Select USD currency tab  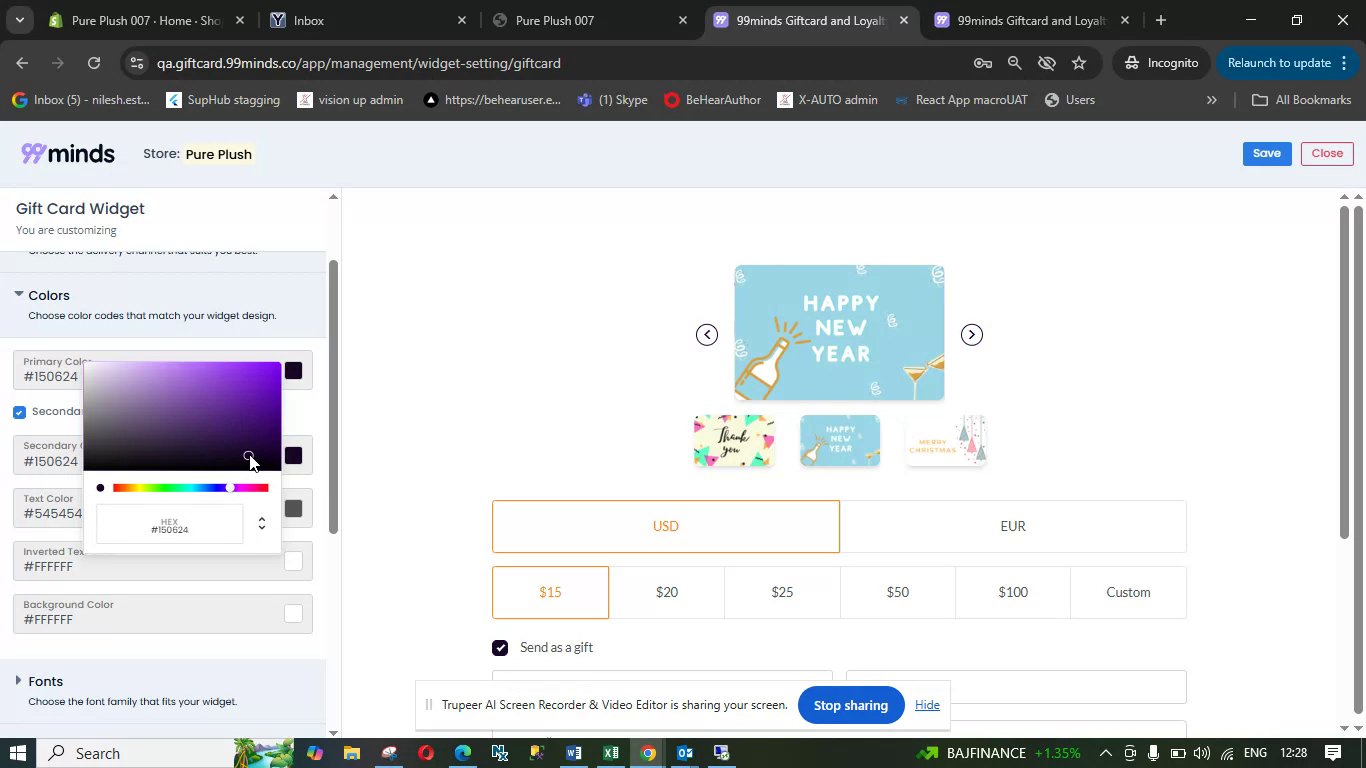coord(665,526)
